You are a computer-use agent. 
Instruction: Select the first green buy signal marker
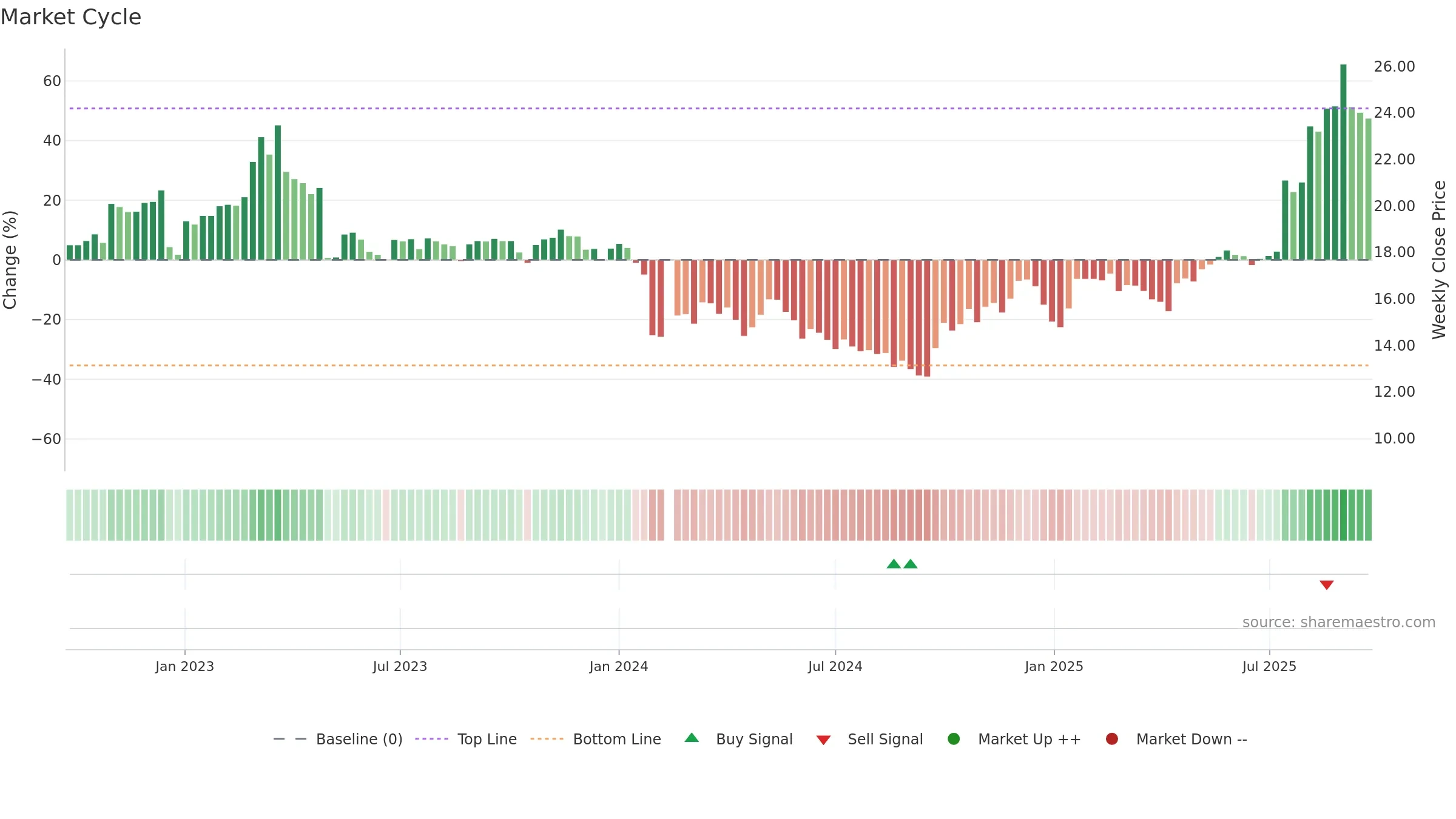click(894, 564)
